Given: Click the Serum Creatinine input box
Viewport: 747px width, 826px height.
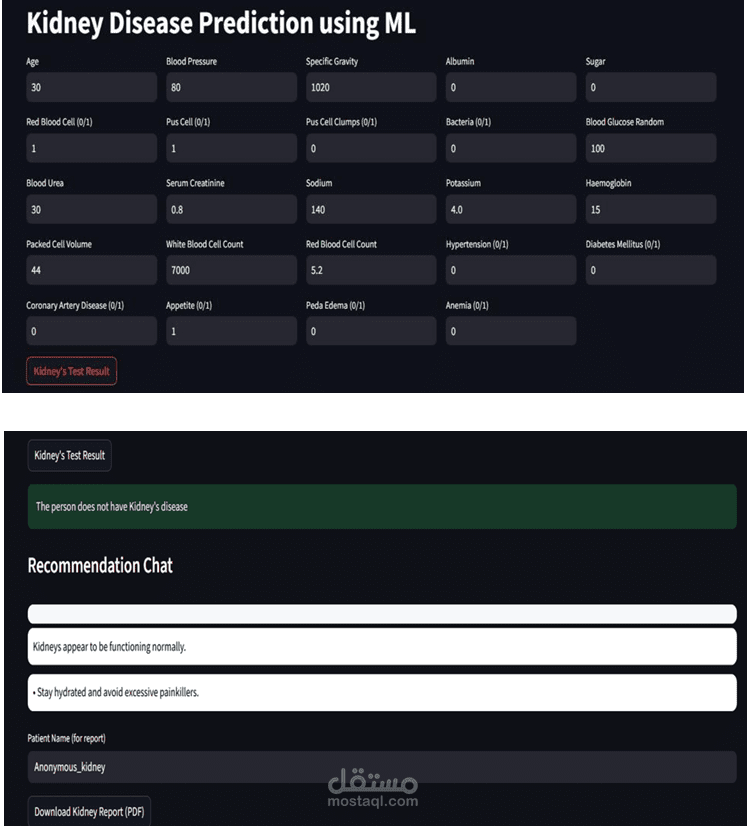Looking at the screenshot, I should [231, 209].
